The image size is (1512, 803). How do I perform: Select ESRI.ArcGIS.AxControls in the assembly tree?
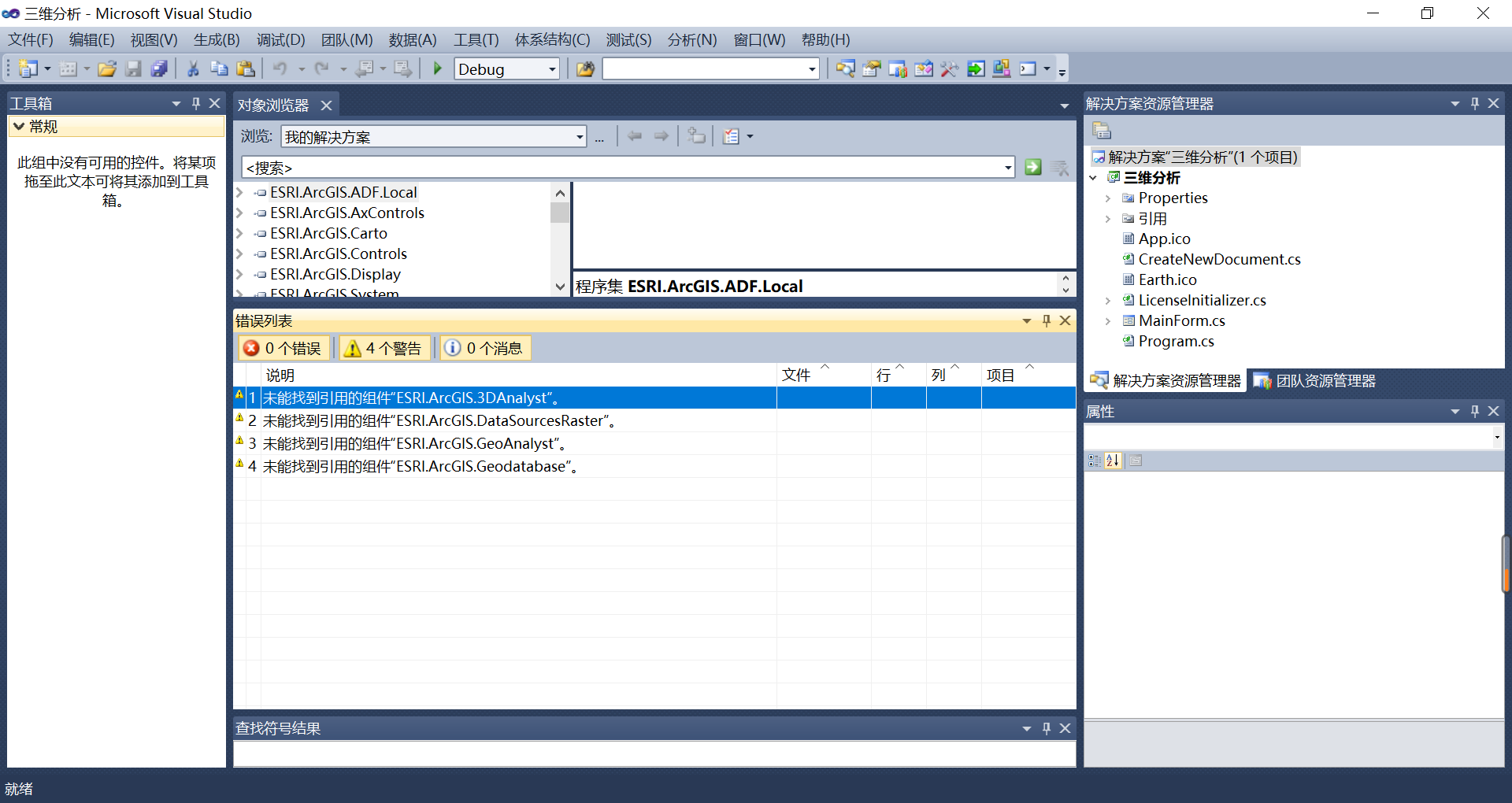347,213
